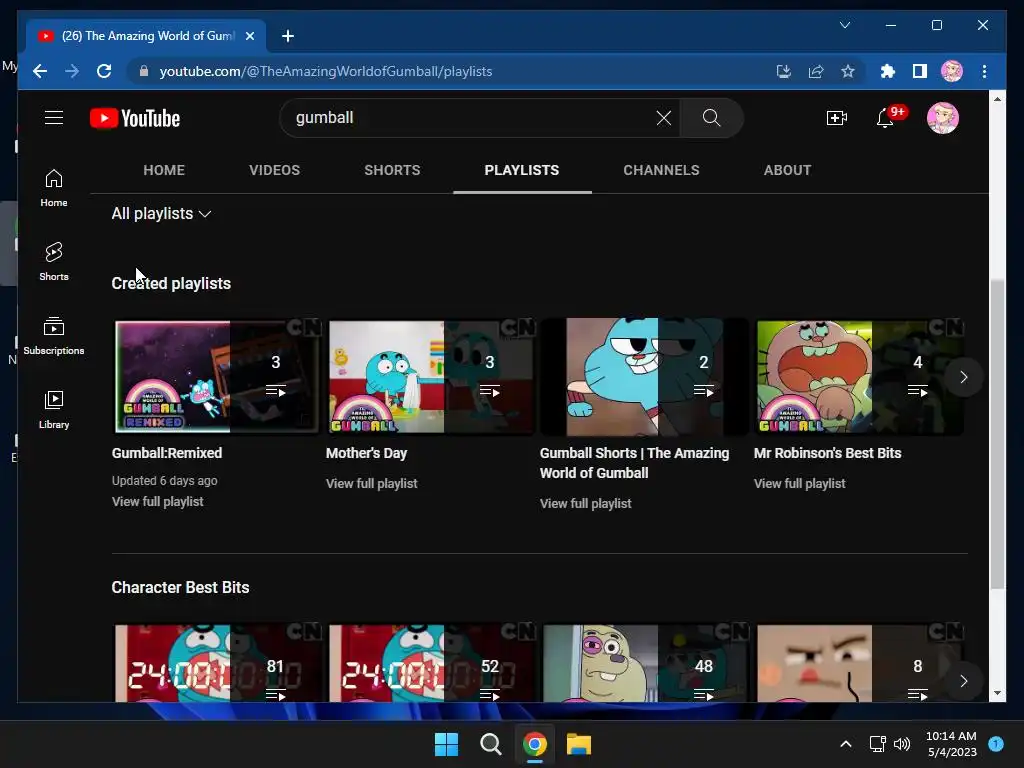Bookmark this tab with the star
Screen dimensions: 1024x768
coord(848,71)
